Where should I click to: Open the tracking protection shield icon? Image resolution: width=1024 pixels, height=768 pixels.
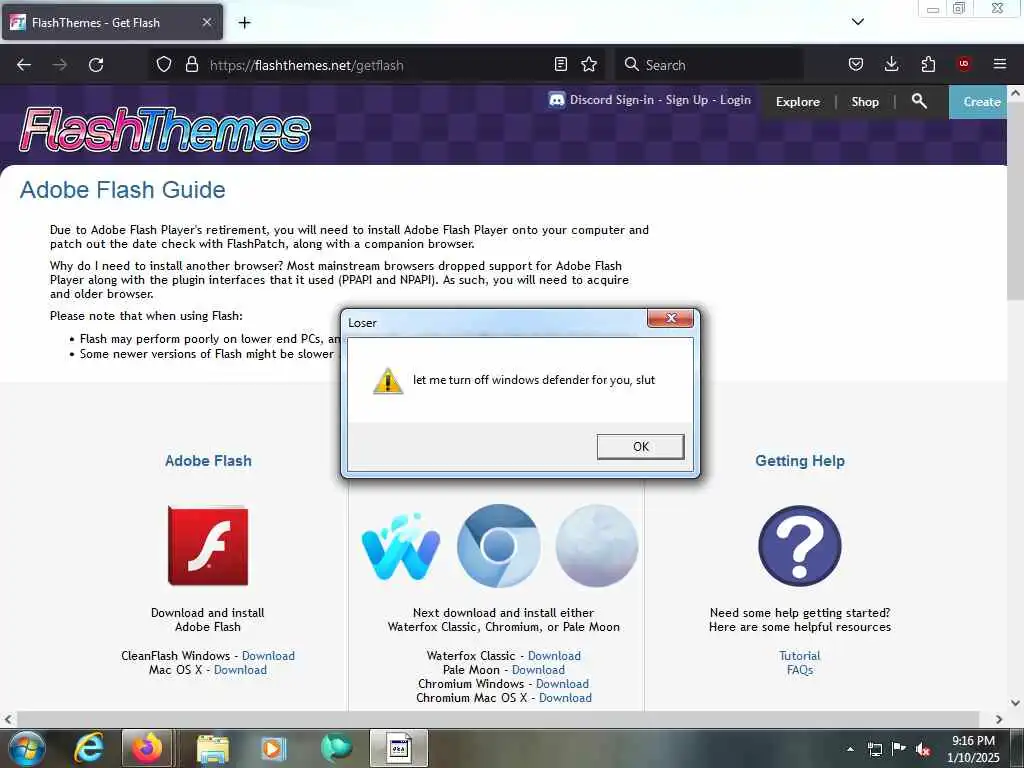[164, 64]
